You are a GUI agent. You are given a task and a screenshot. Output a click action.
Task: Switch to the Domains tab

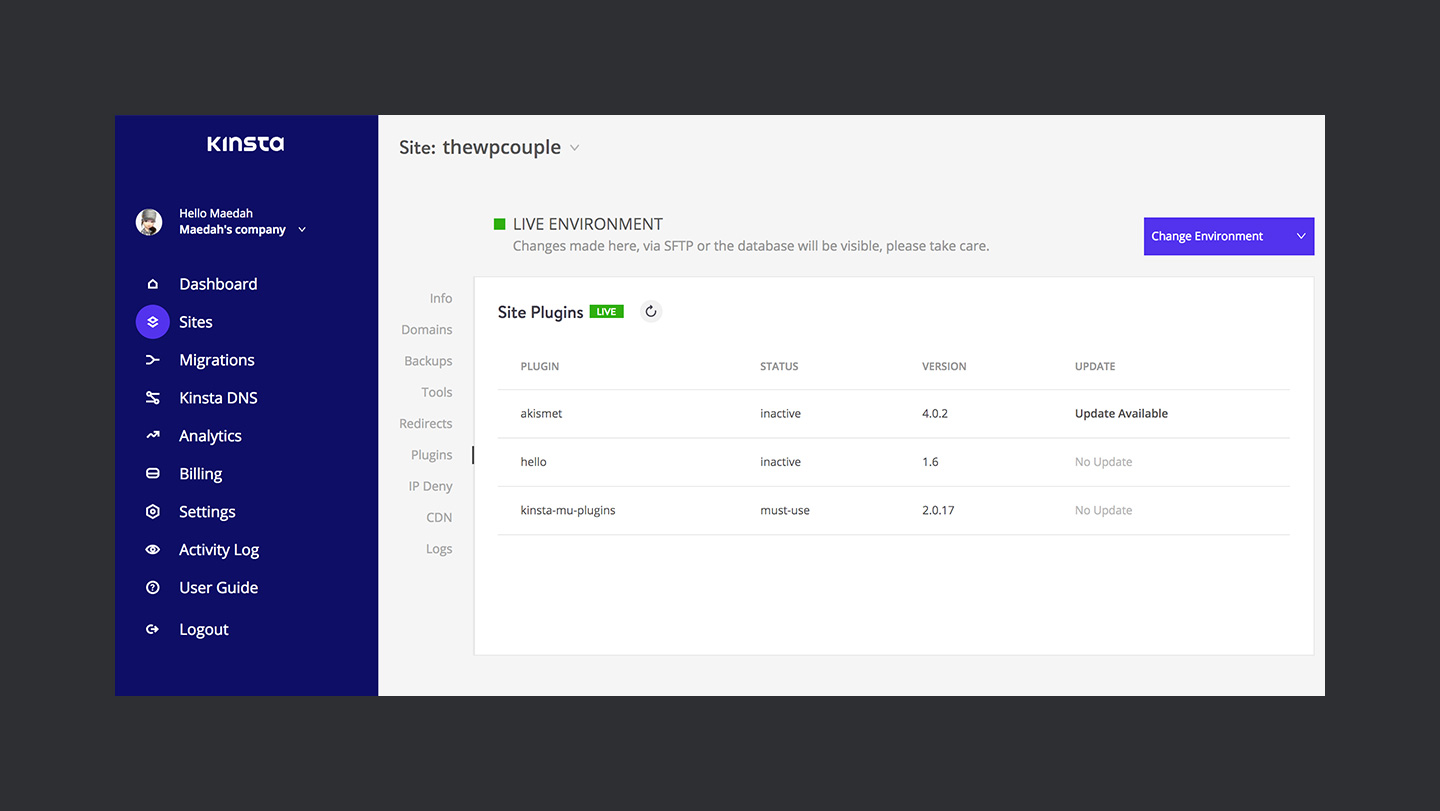427,330
